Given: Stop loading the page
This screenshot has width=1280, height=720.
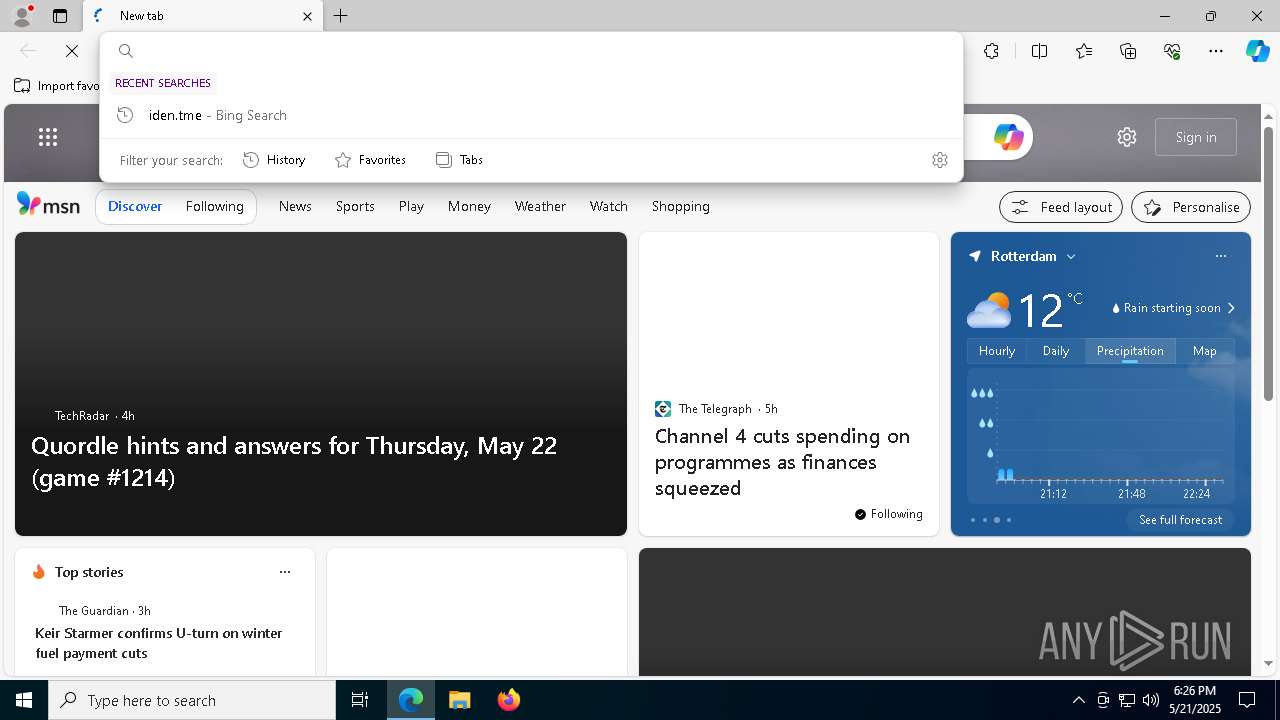Looking at the screenshot, I should [x=72, y=51].
